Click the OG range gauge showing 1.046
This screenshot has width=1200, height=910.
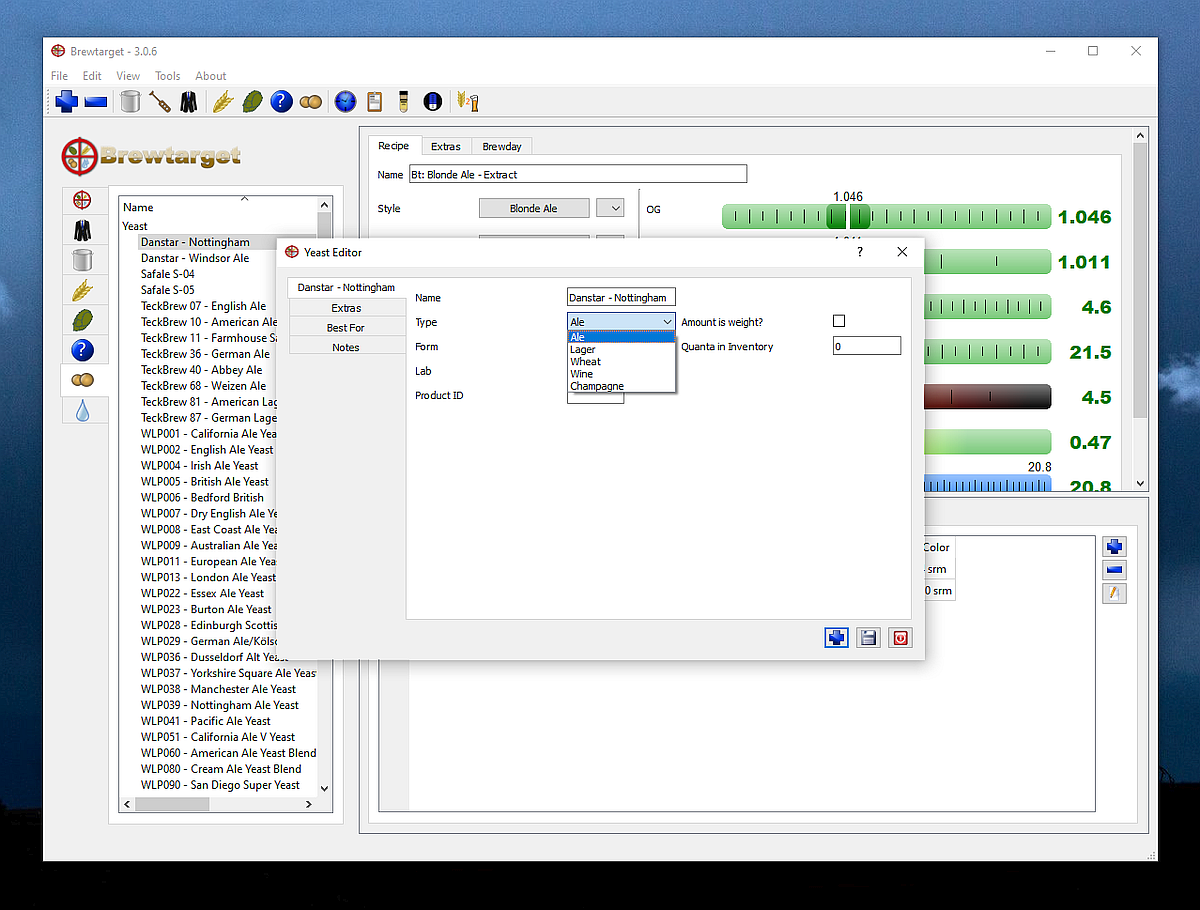coord(886,217)
